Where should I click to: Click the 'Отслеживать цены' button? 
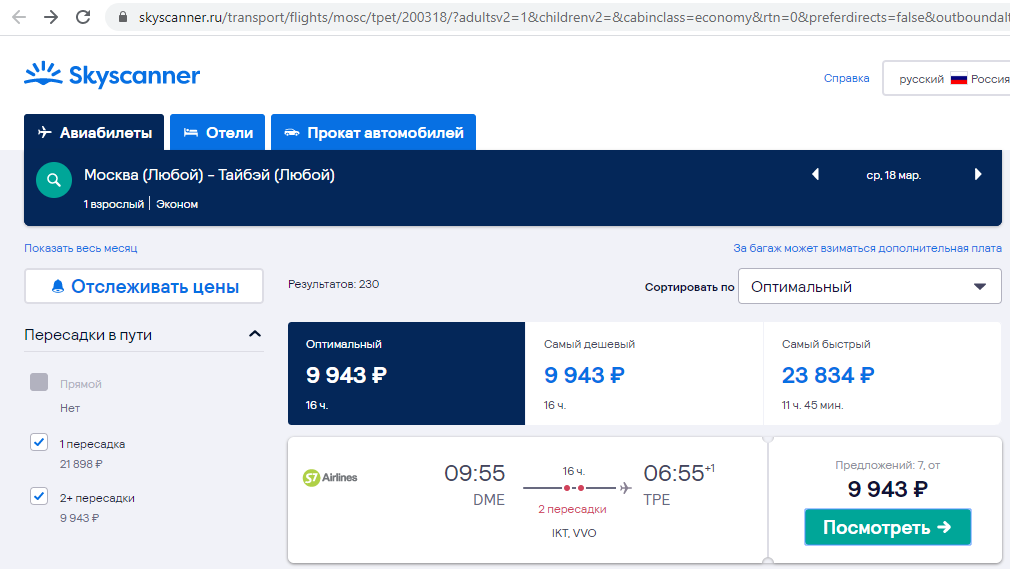pos(144,286)
